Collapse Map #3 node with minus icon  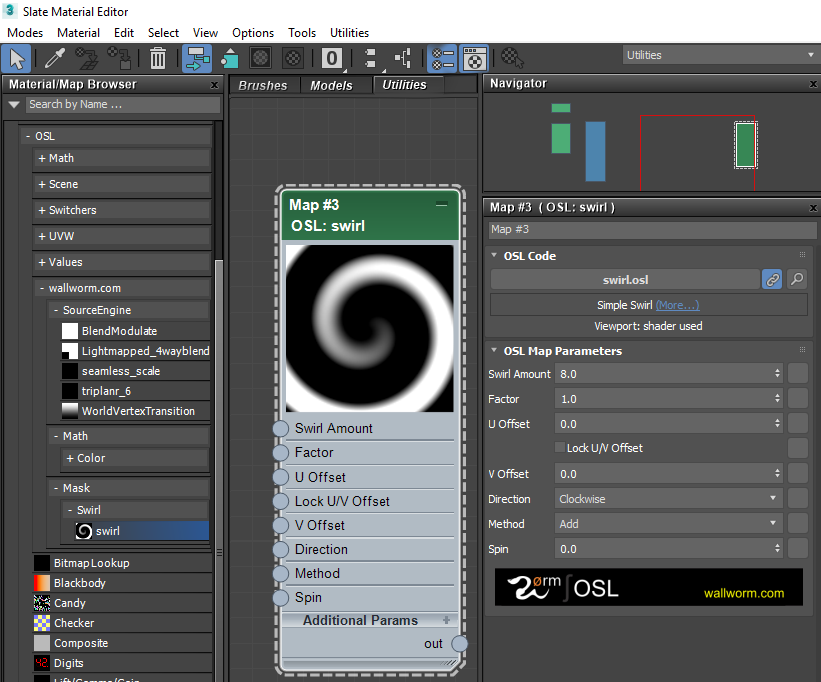click(441, 204)
